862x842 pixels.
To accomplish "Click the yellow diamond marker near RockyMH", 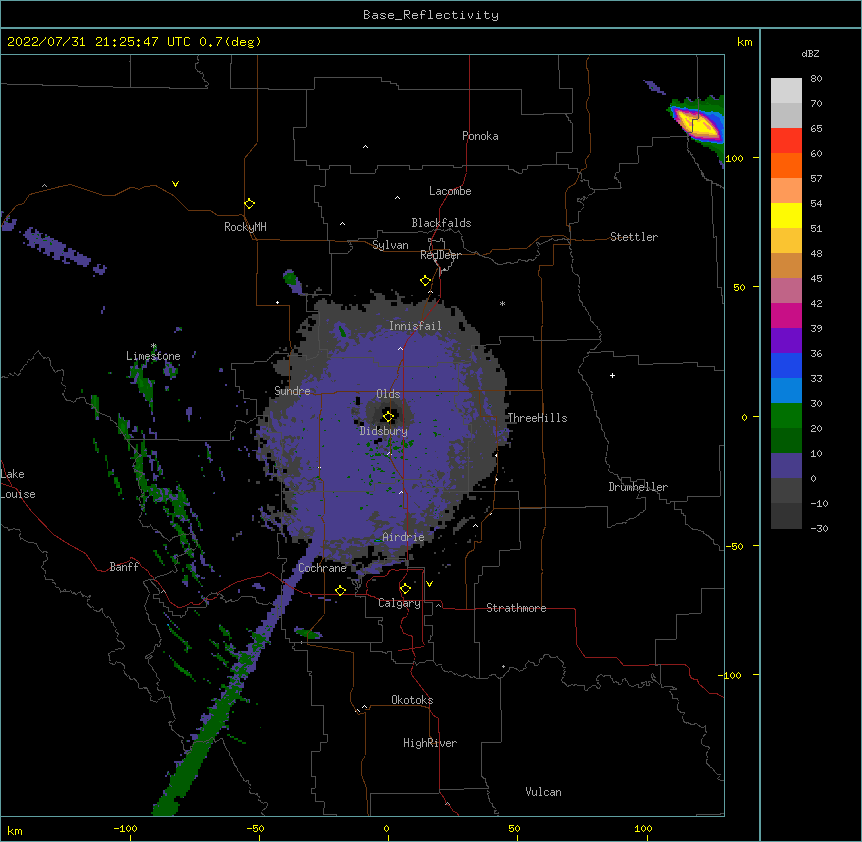I will tap(250, 204).
